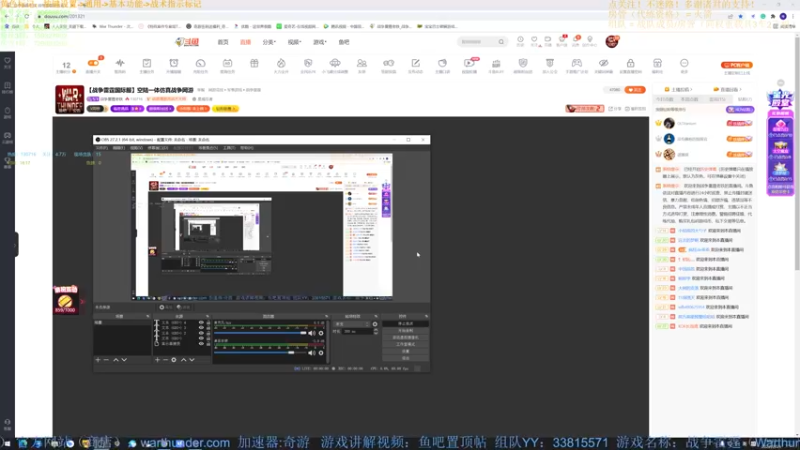Viewport: 800px width, 450px height.
Task: Open settings gear of lower mixer channel
Action: (321, 353)
